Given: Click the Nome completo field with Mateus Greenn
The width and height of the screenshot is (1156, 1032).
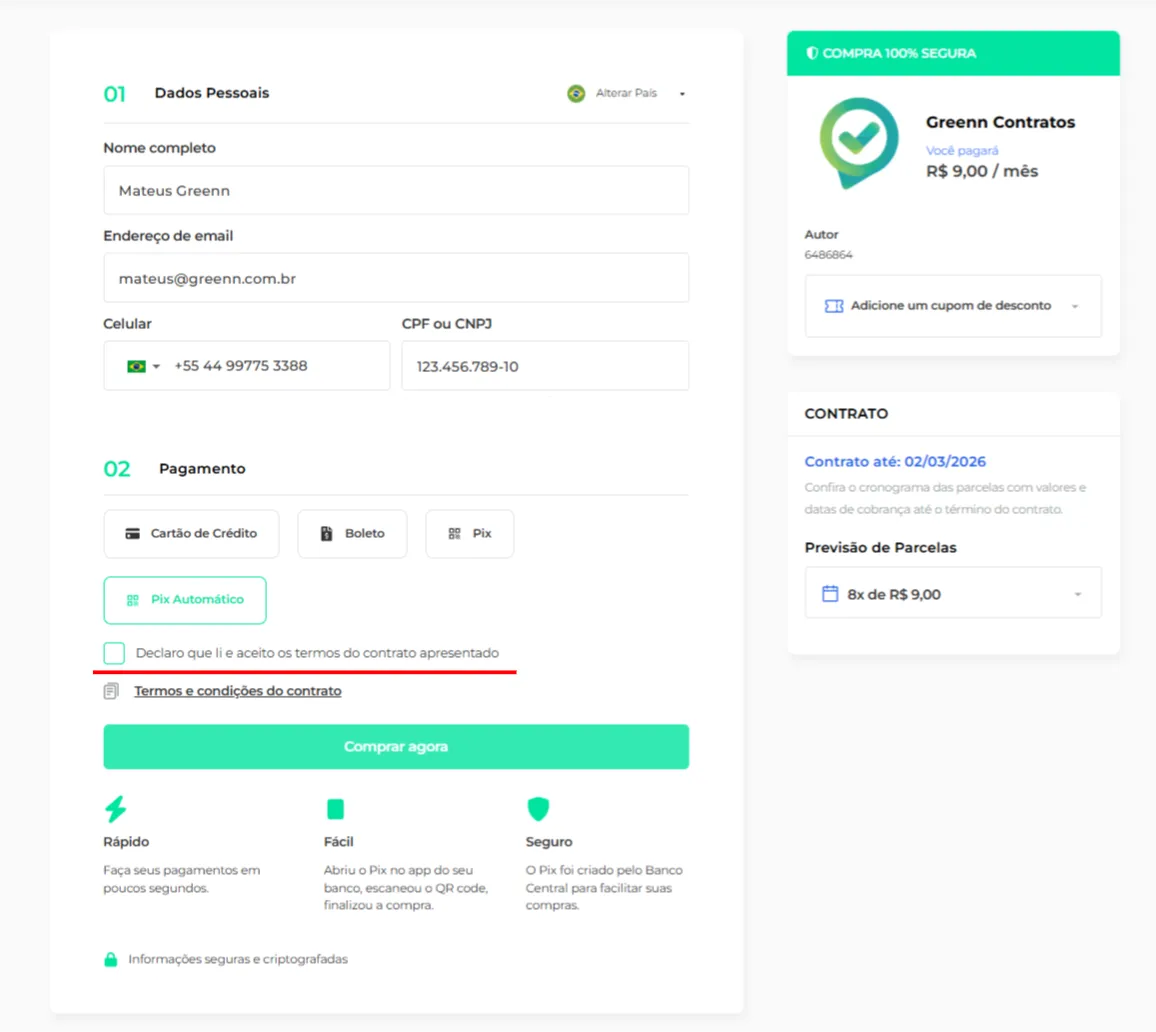Looking at the screenshot, I should click(396, 190).
